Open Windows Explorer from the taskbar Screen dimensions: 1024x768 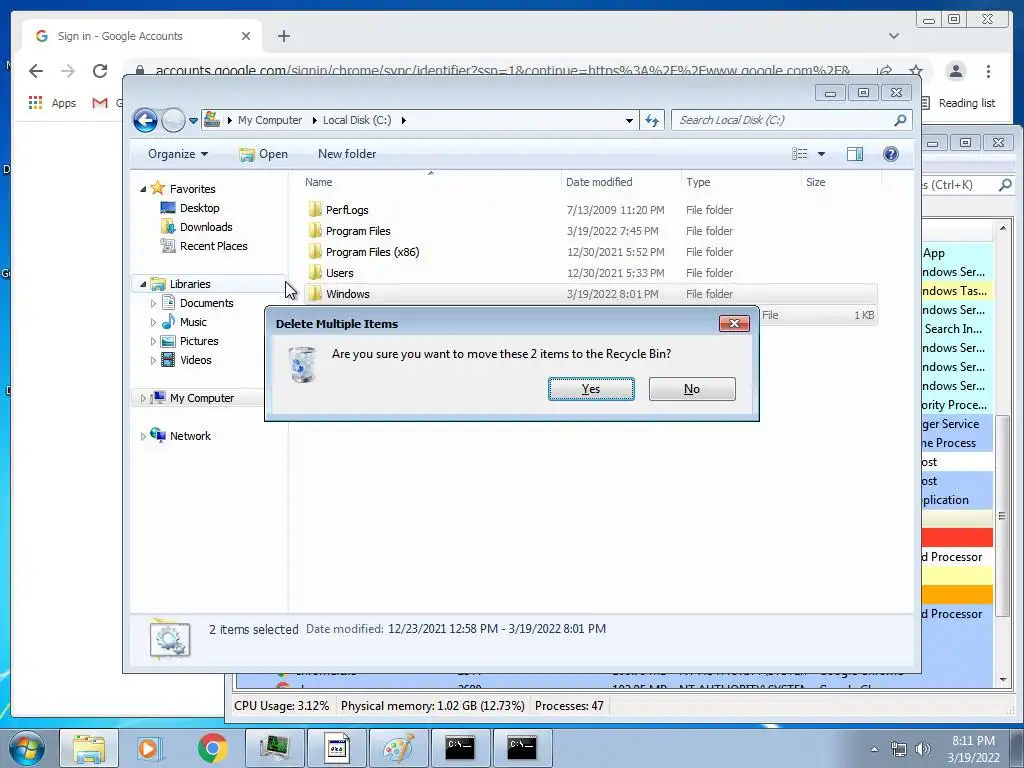click(89, 748)
